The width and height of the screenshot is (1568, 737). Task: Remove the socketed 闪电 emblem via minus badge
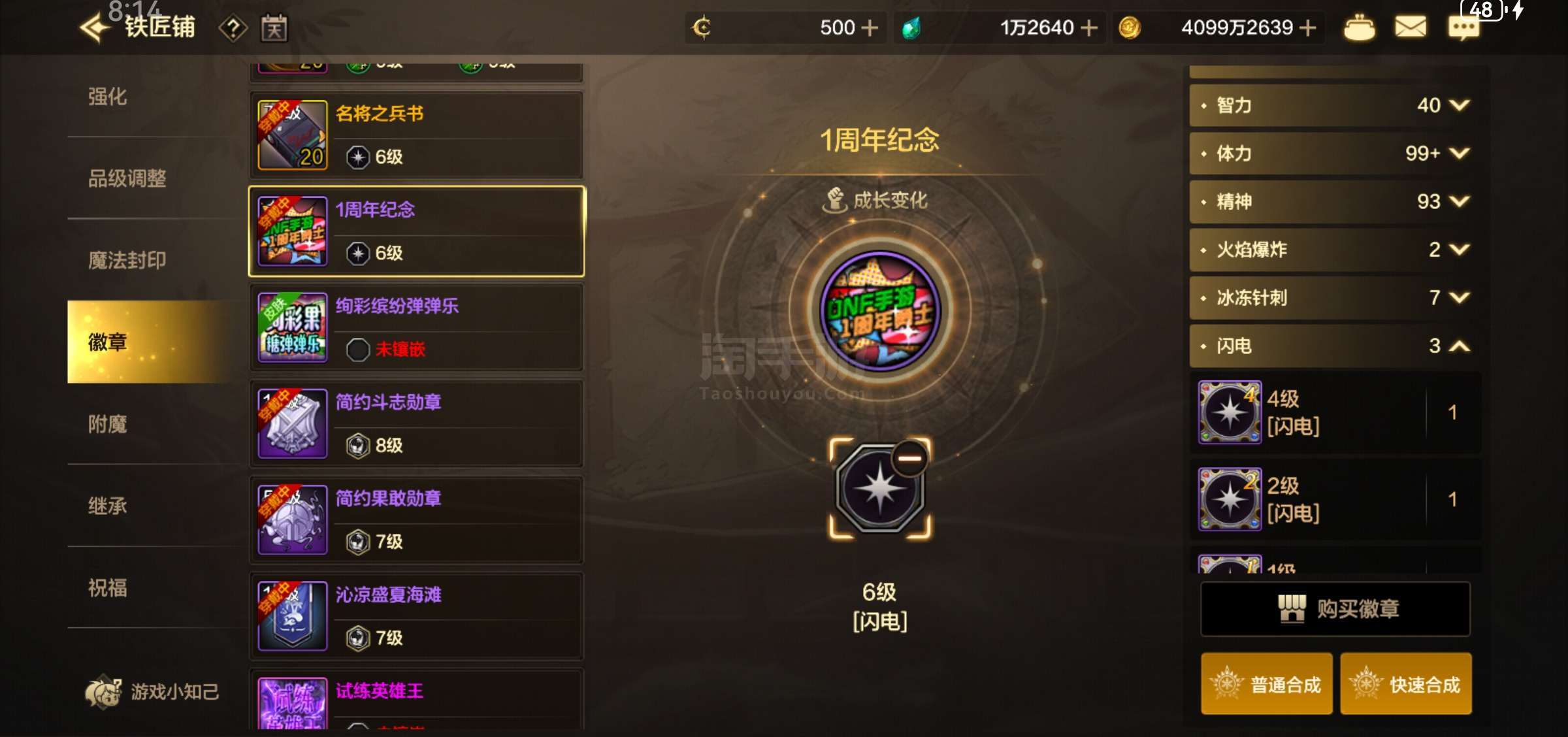910,457
